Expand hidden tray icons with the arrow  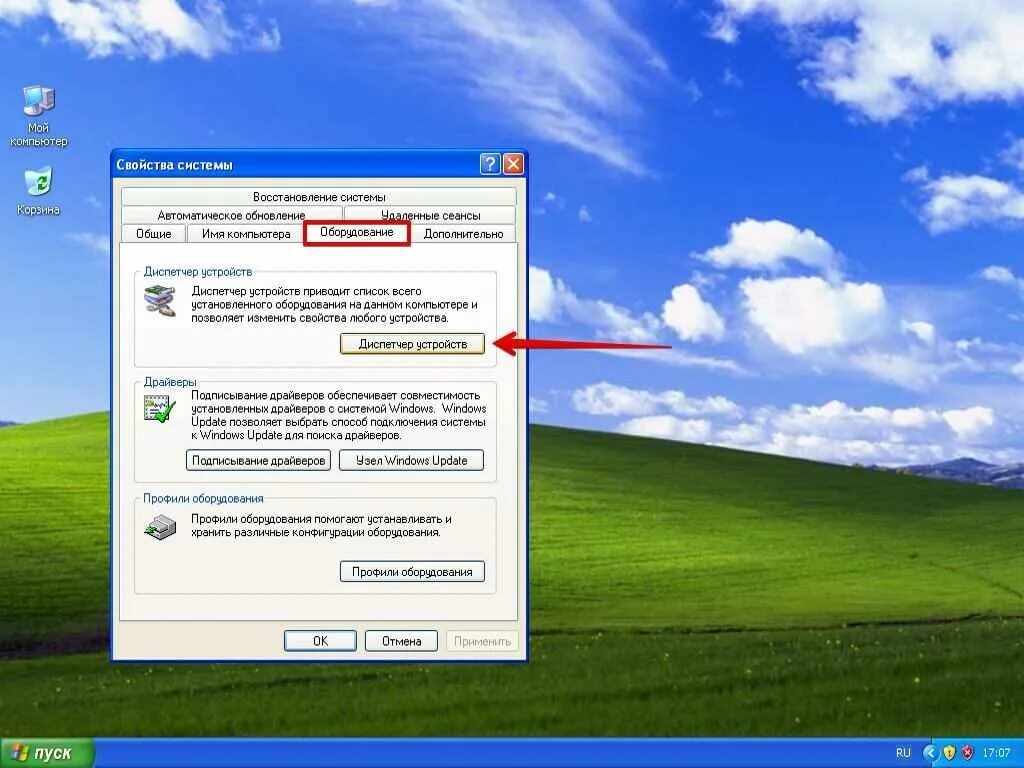(931, 753)
